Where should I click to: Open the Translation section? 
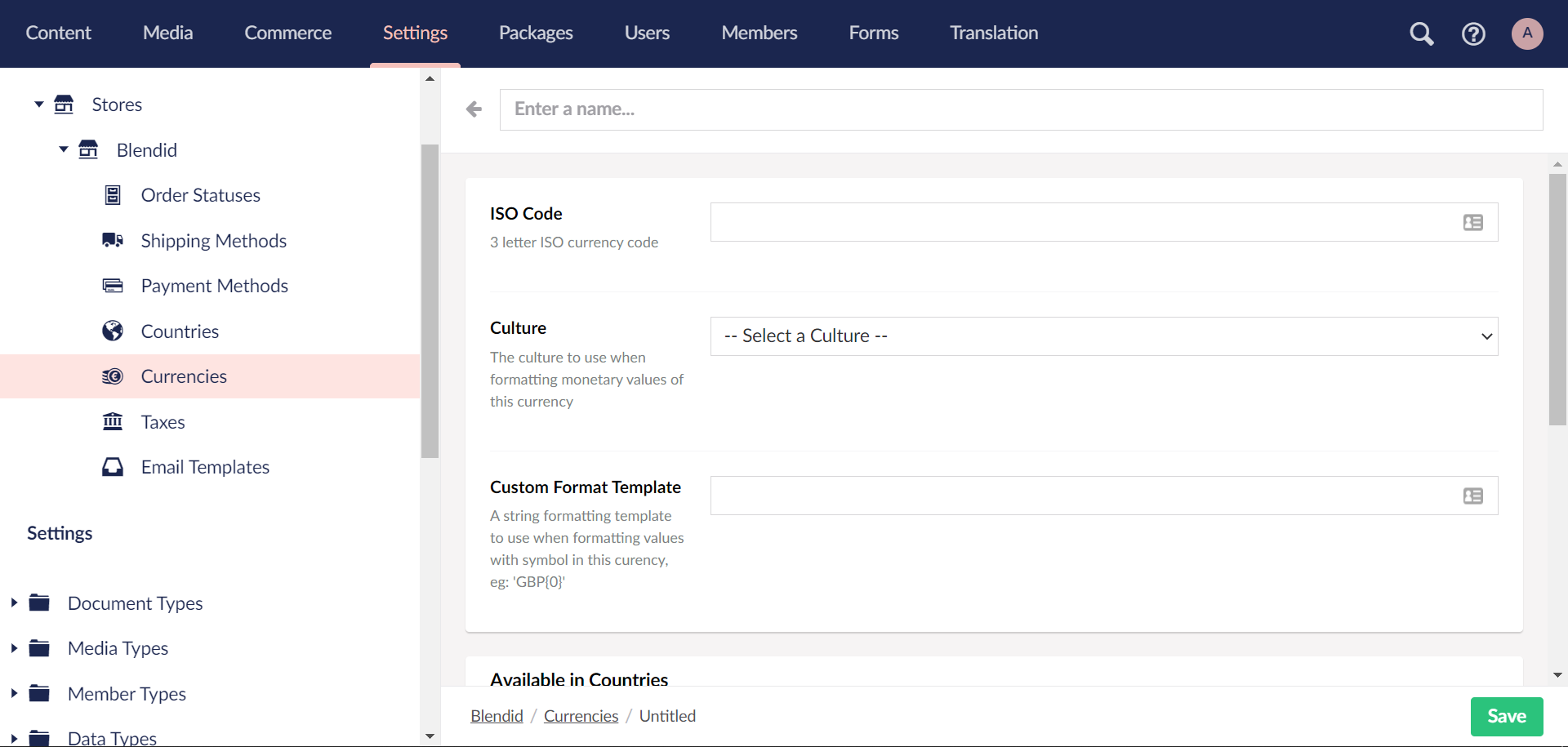point(994,33)
